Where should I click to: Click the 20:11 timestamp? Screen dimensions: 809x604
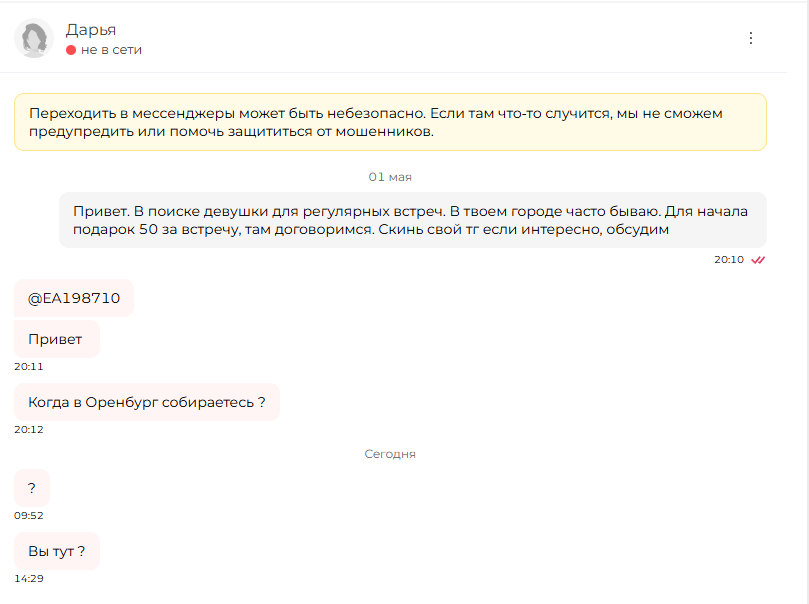[29, 367]
